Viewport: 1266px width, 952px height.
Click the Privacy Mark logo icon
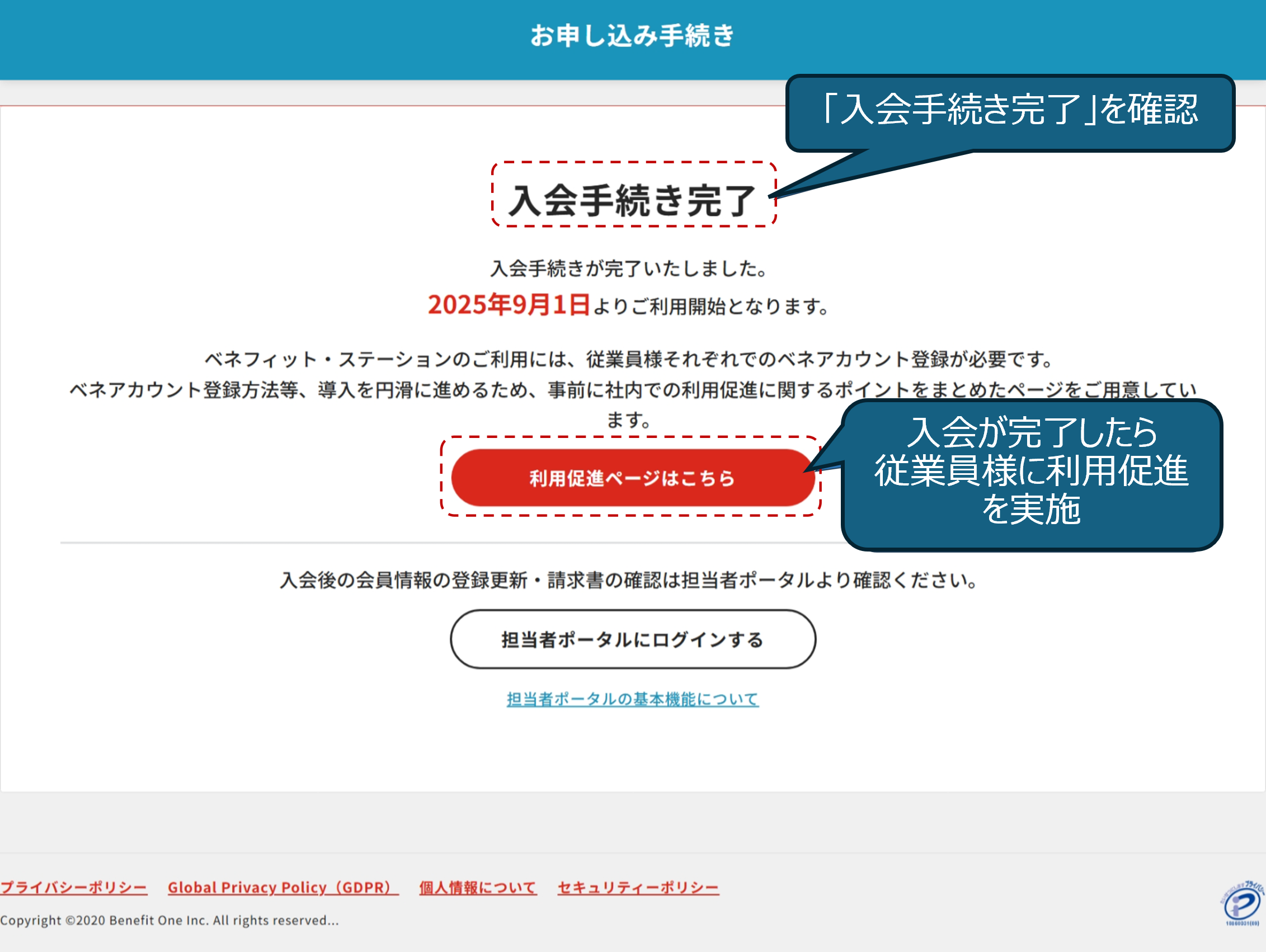[1242, 904]
